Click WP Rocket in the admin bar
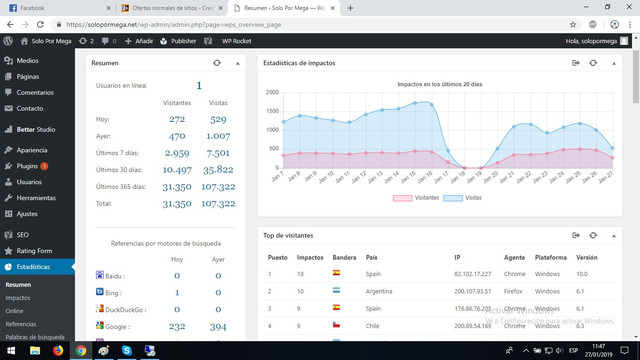Screen dimensions: 640x360 click(x=236, y=41)
